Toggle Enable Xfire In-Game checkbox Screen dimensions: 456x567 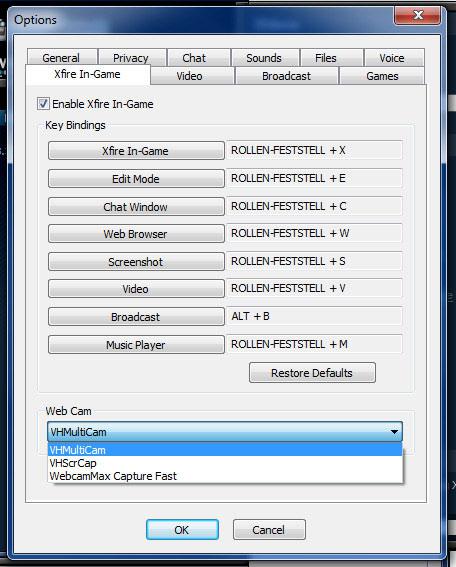point(43,104)
